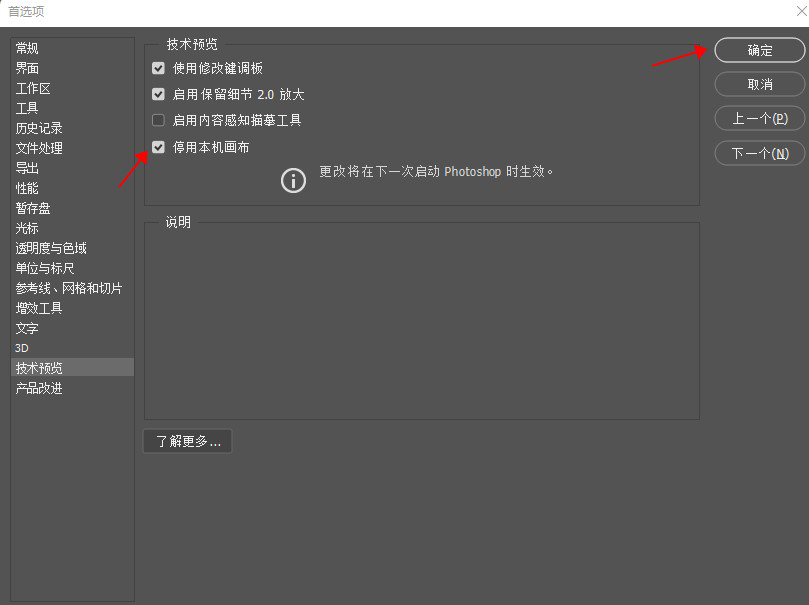
Task: Click the info icon beside restart notice
Action: coord(293,181)
